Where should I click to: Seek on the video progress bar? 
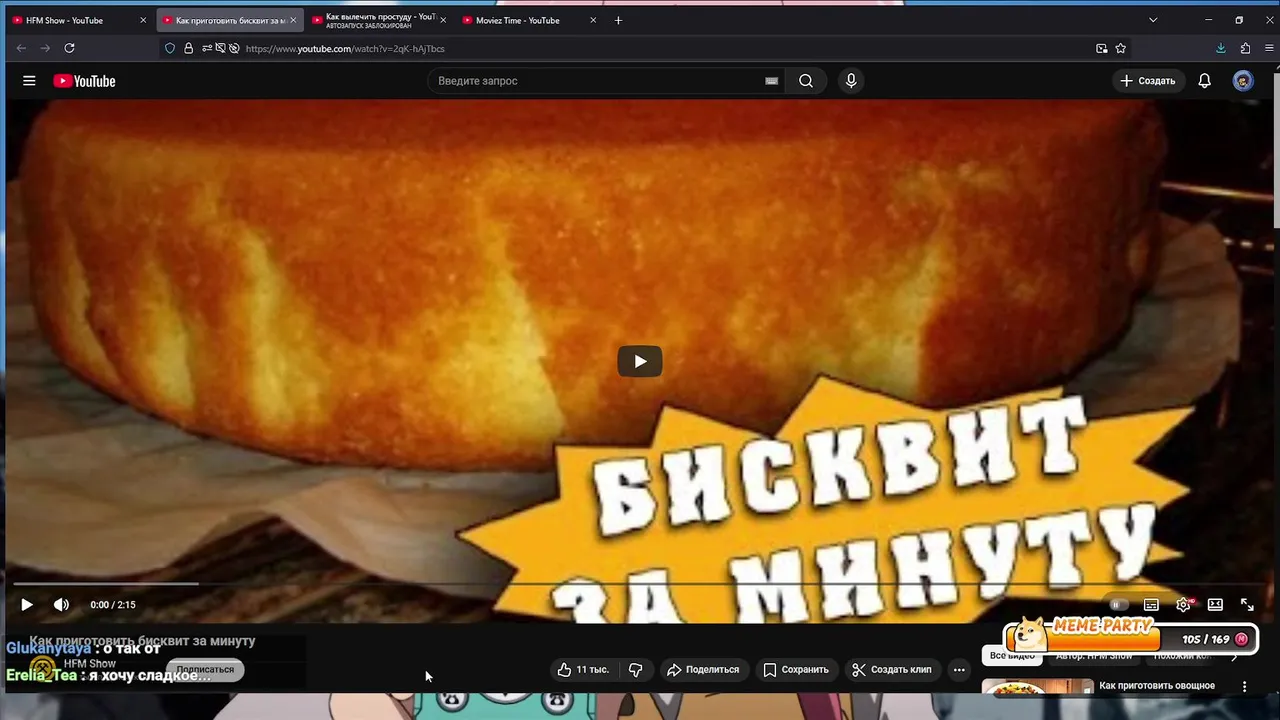click(x=640, y=583)
